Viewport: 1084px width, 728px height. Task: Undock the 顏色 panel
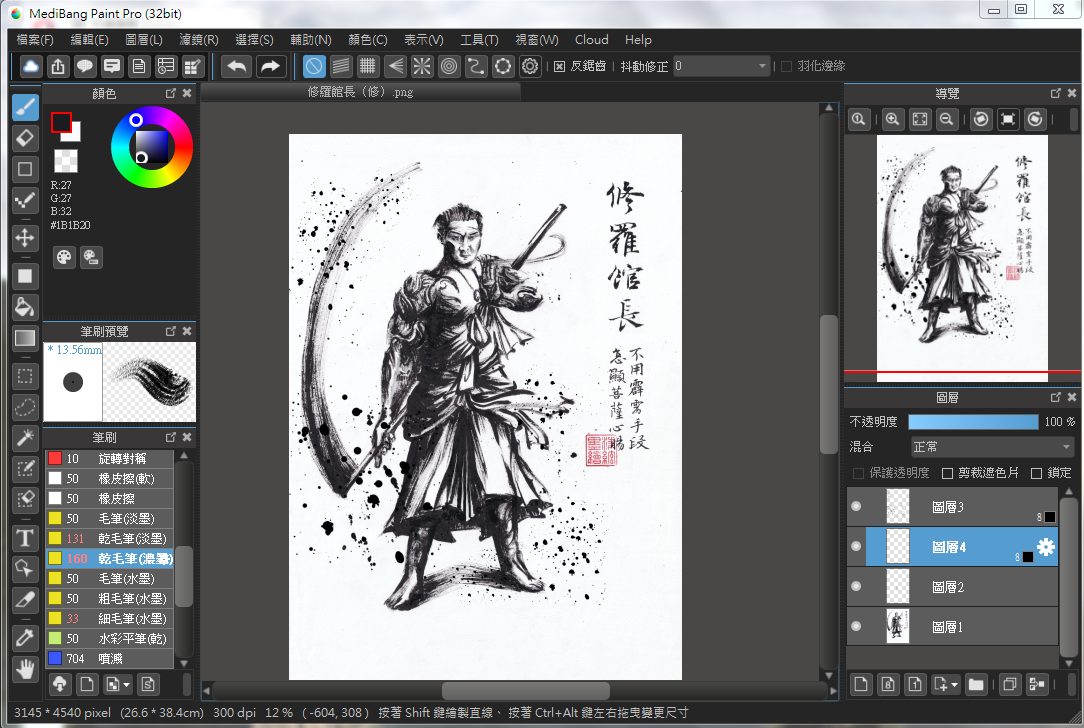coord(171,93)
